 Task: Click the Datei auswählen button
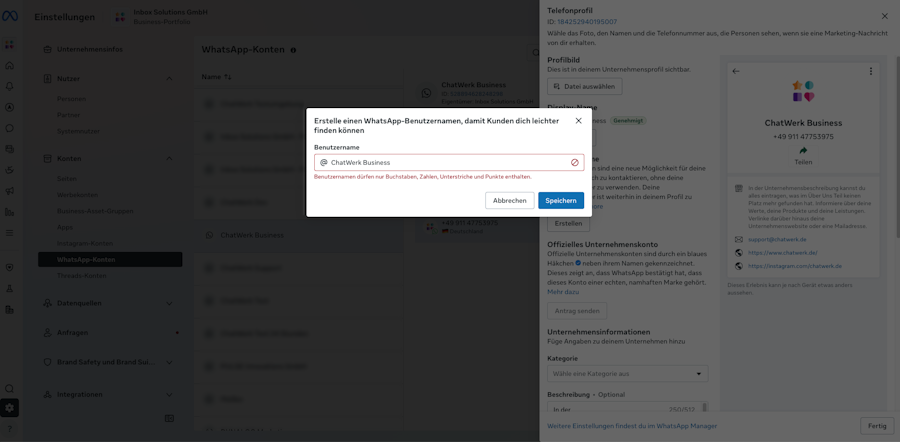585,87
